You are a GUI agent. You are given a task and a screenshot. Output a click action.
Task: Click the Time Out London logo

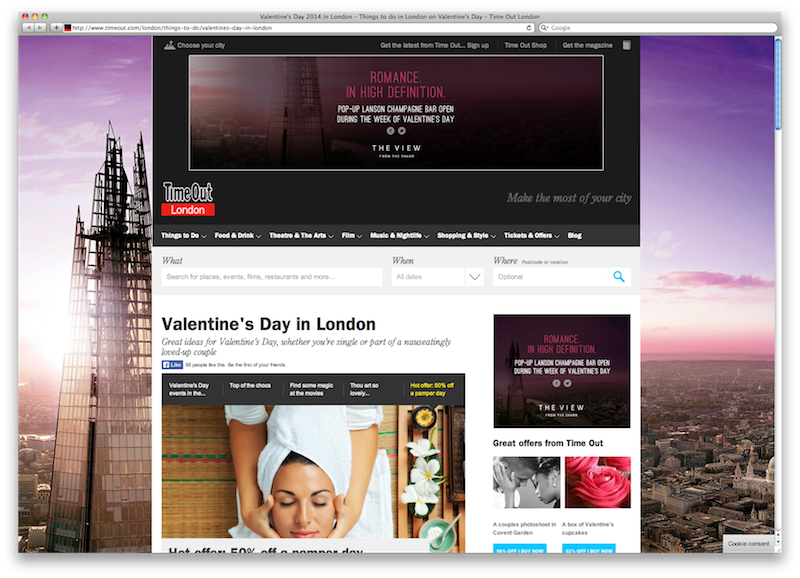click(188, 198)
